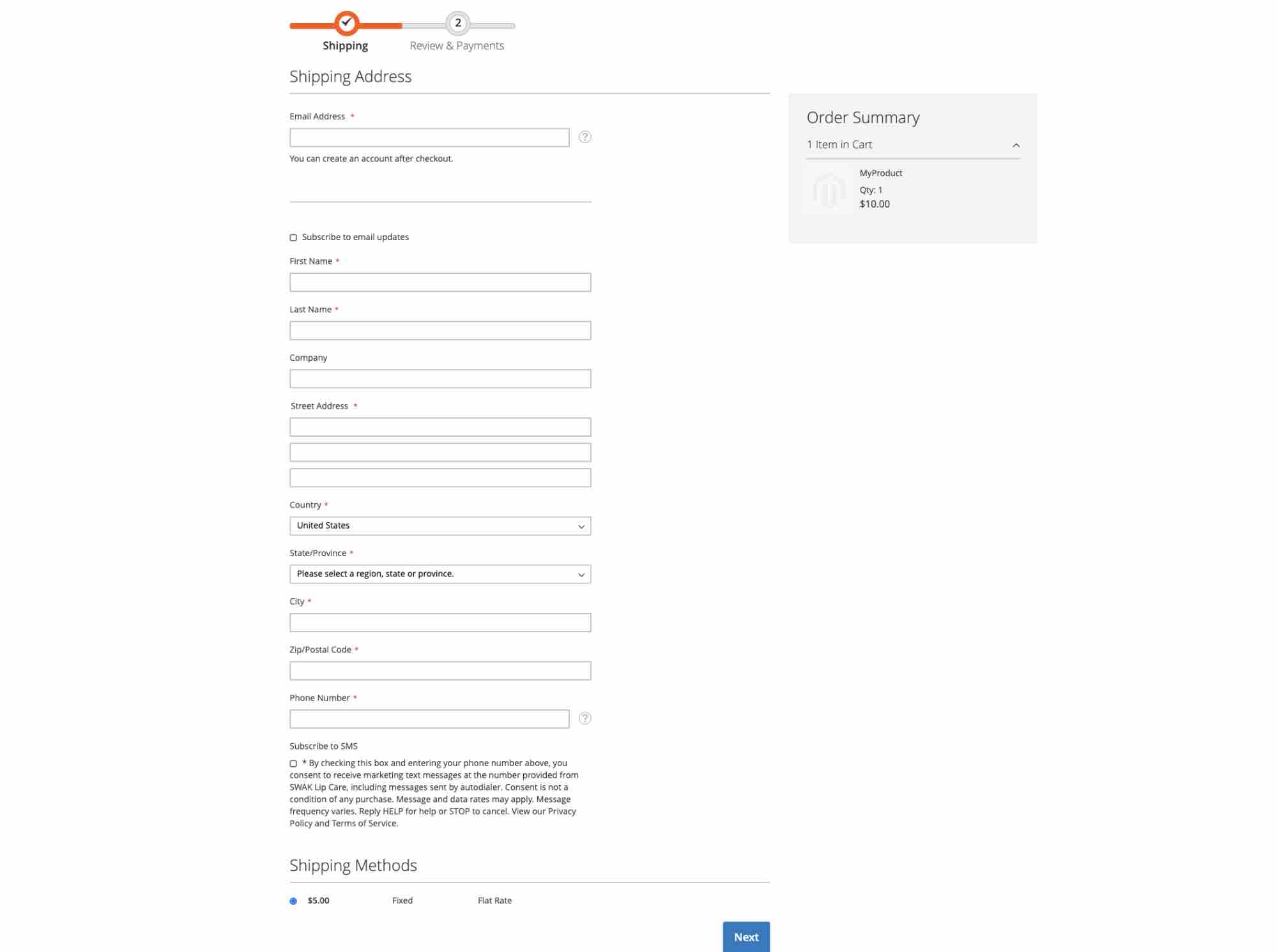Image resolution: width=1277 pixels, height=952 pixels.
Task: Click the Street Address first line field
Action: click(440, 426)
